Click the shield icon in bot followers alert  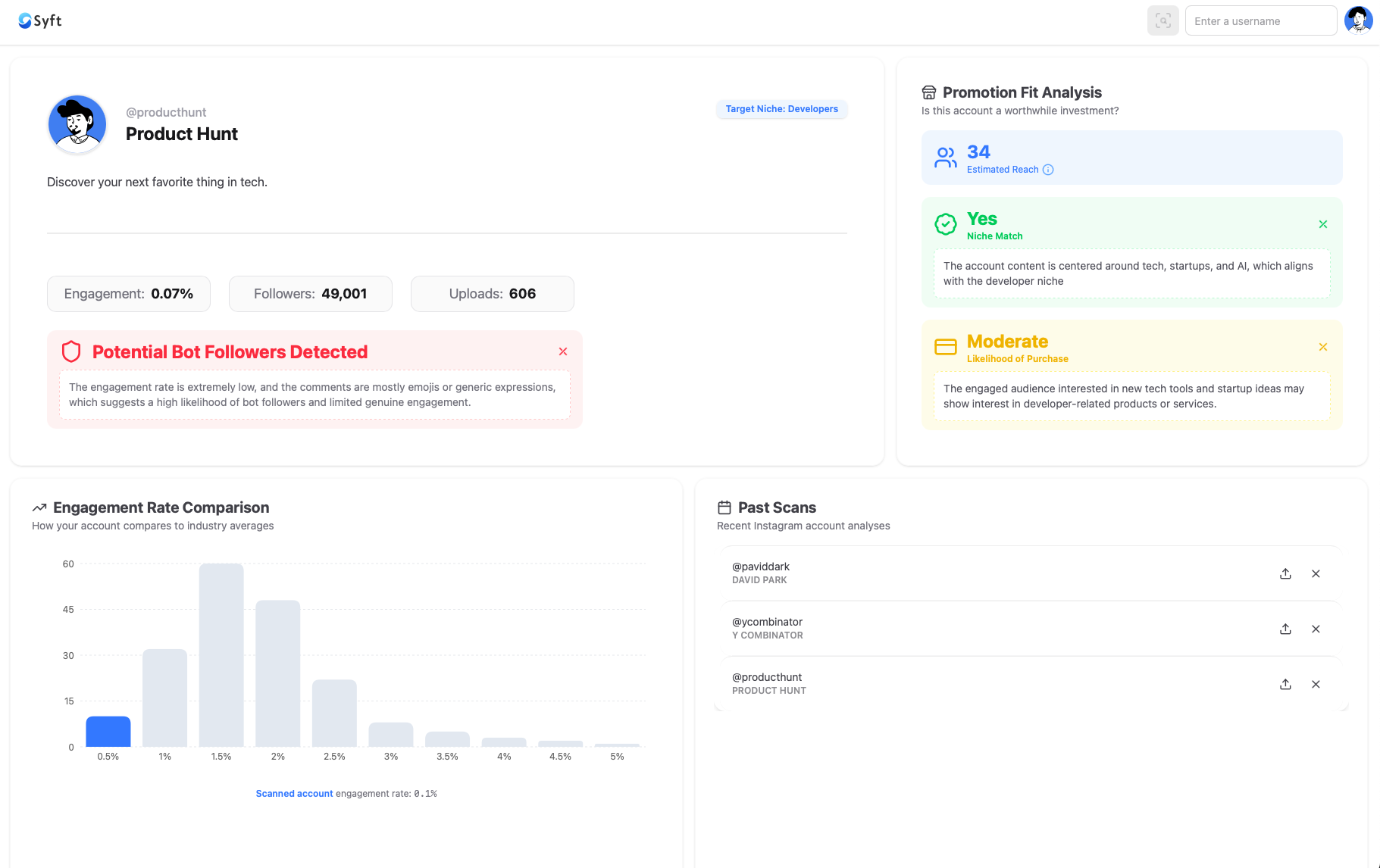[71, 351]
